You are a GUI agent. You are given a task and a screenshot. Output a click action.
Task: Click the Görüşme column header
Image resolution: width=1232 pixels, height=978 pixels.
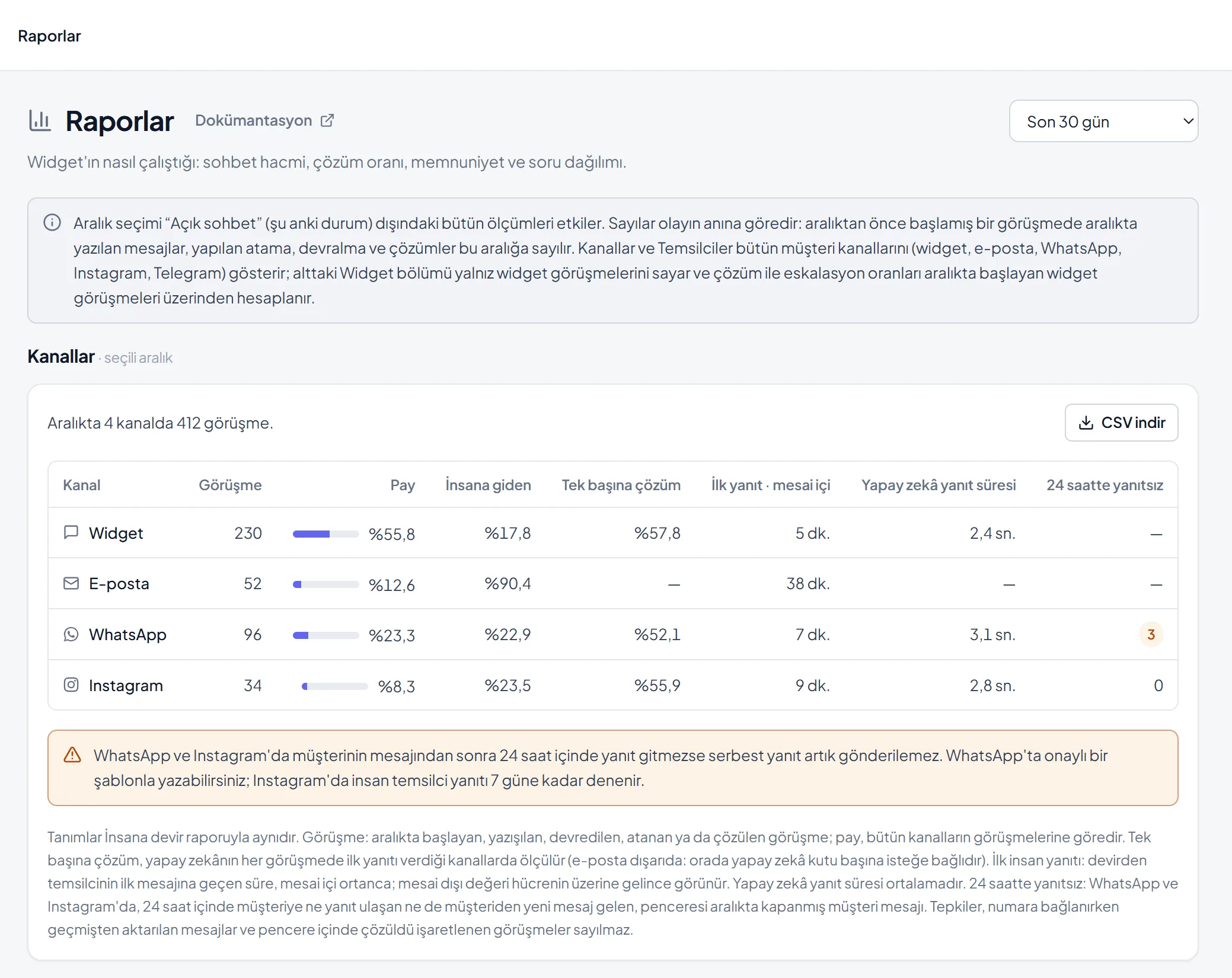point(230,485)
